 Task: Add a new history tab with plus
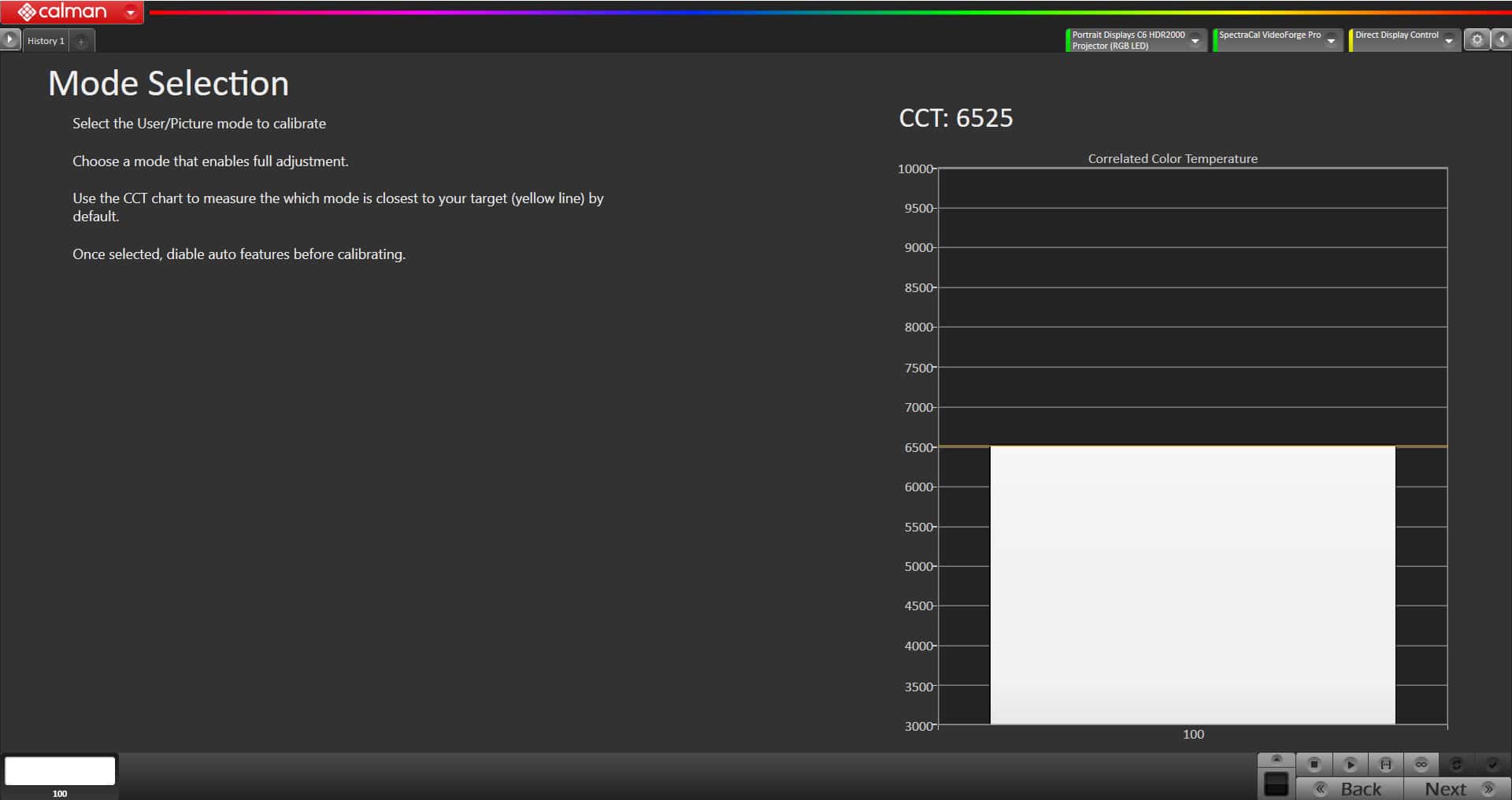tap(81, 41)
